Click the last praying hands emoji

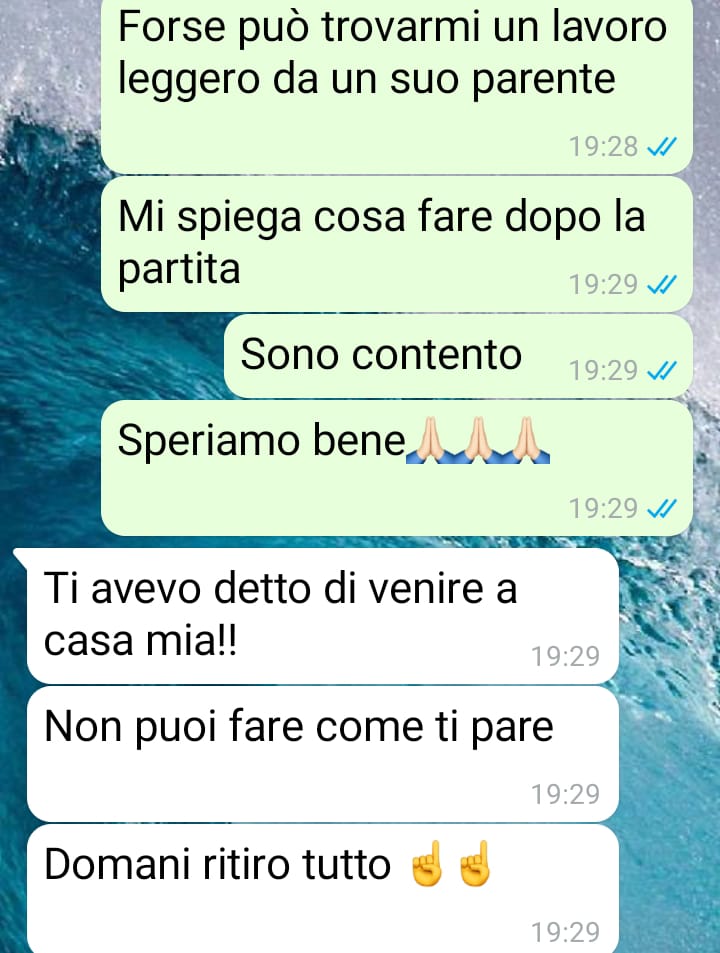(x=526, y=440)
